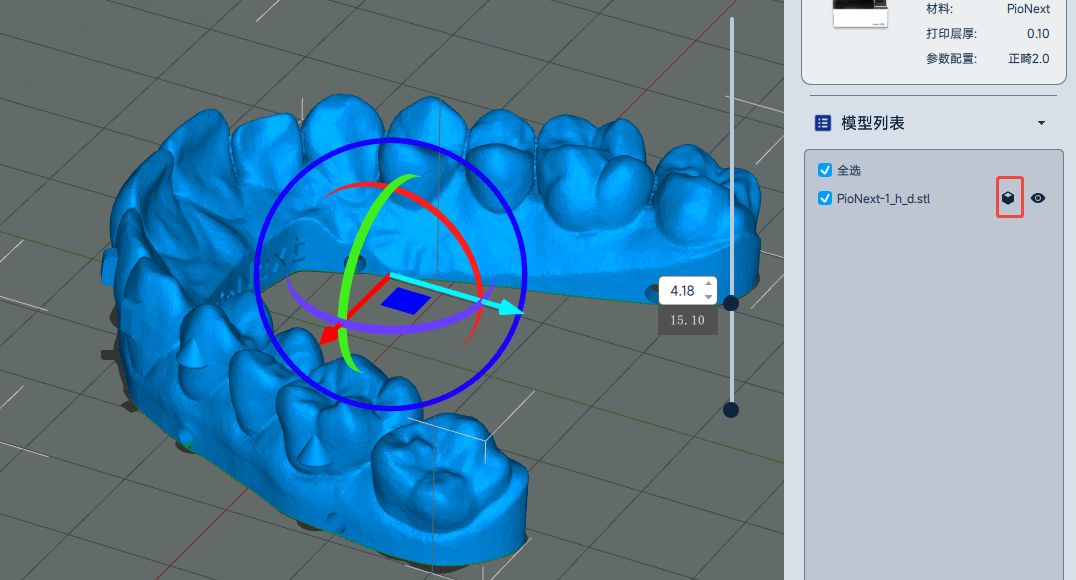Click the 正畸2.0 parameter configuration value
Viewport: 1076px width, 580px height.
click(1029, 58)
